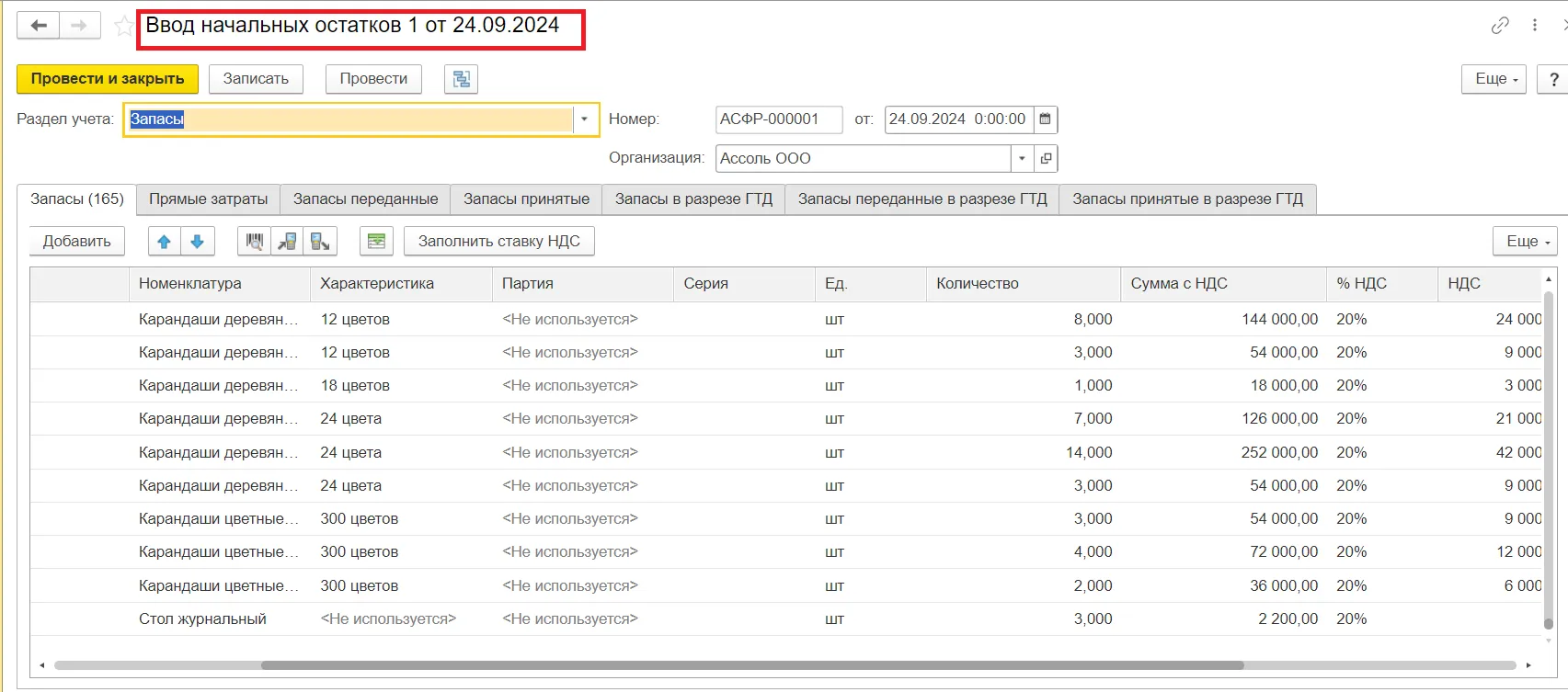Screen dimensions: 1568x692
Task: Click the Количество column header
Action: tap(1024, 284)
